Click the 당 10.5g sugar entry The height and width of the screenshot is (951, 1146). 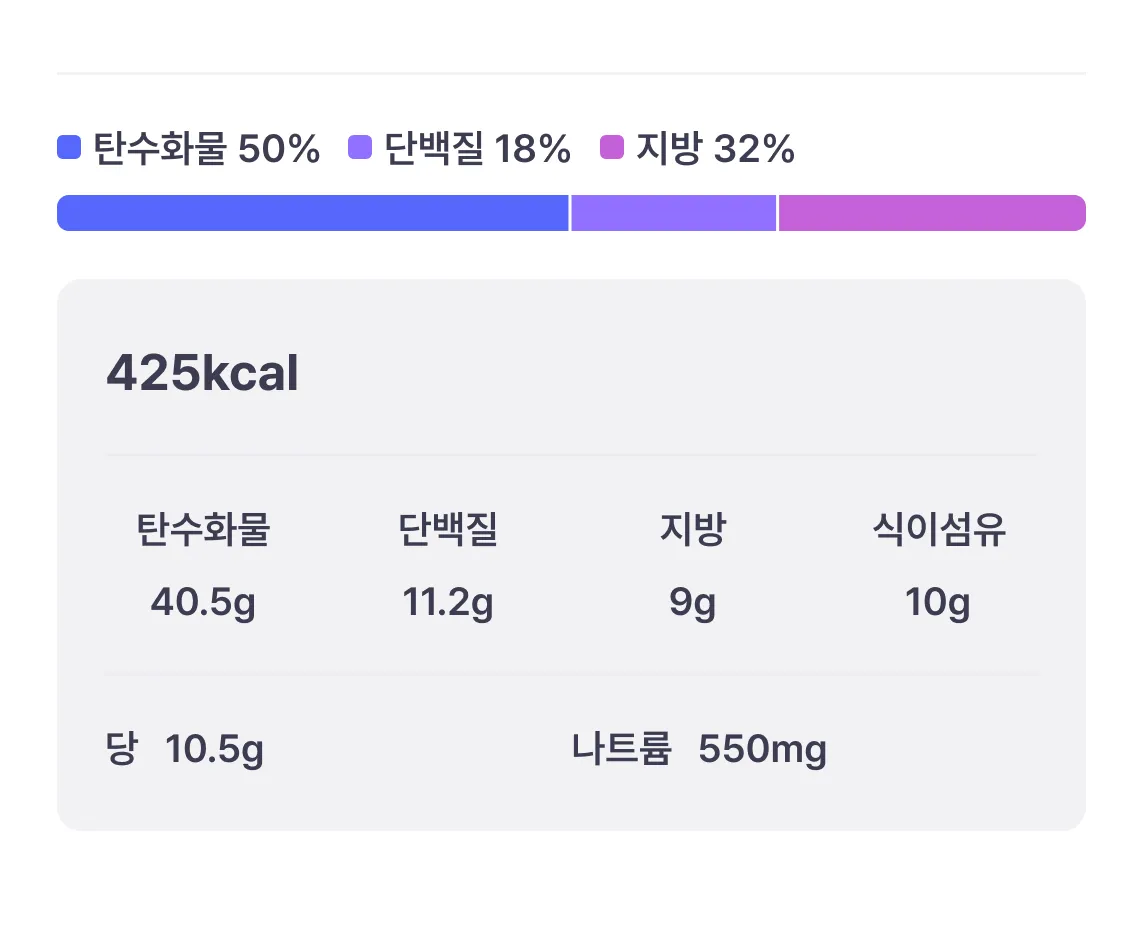(x=185, y=749)
